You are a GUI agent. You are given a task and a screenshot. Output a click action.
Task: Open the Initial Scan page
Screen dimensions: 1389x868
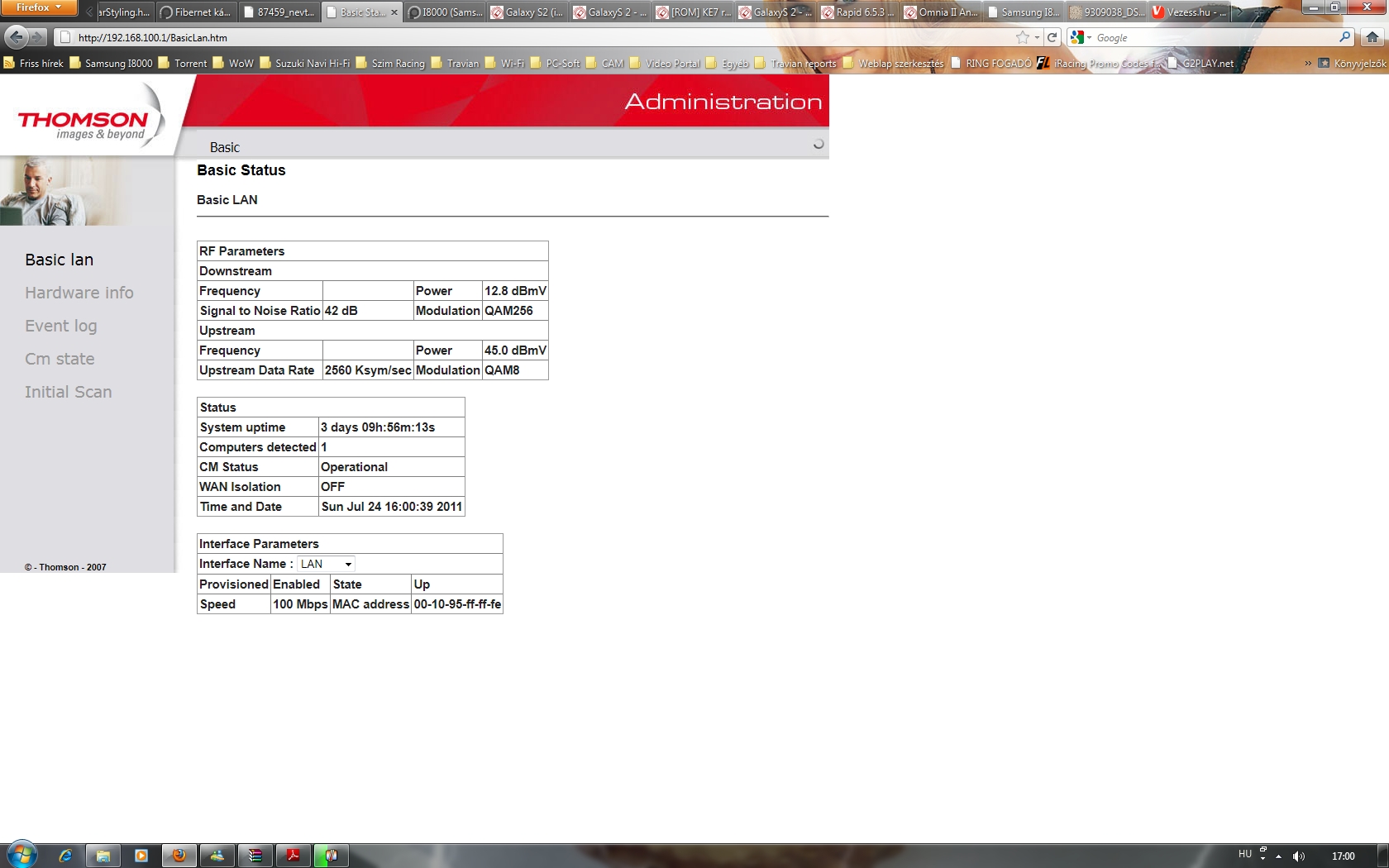pyautogui.click(x=69, y=392)
